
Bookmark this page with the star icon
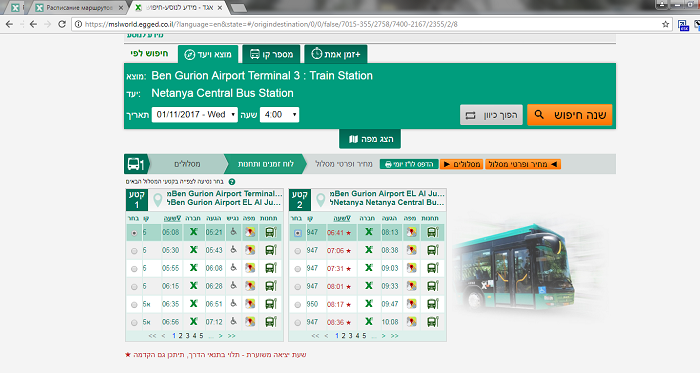click(665, 24)
